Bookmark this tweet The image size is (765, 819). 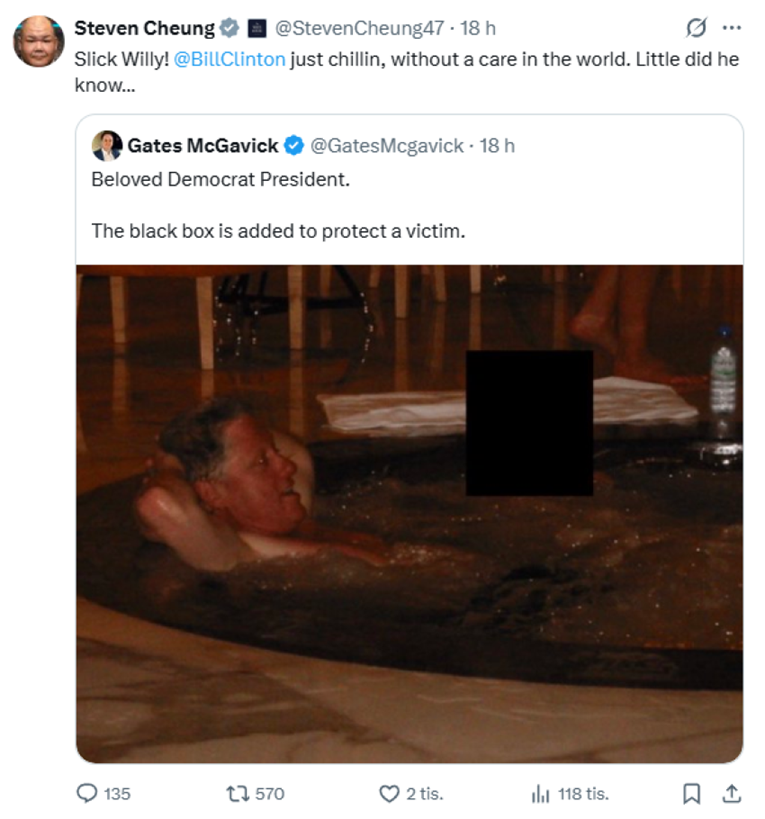pos(691,793)
